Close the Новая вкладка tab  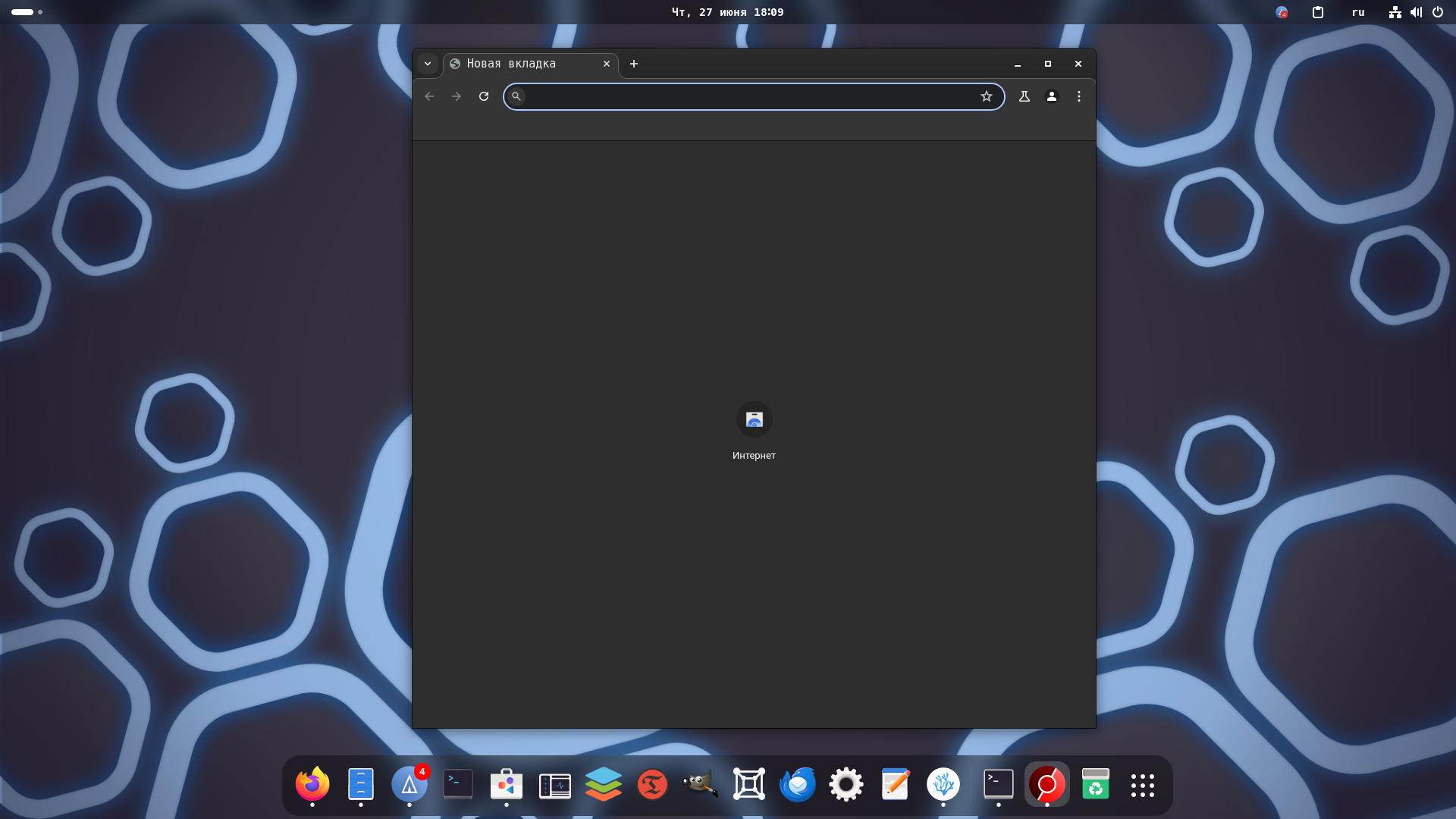[x=607, y=64]
